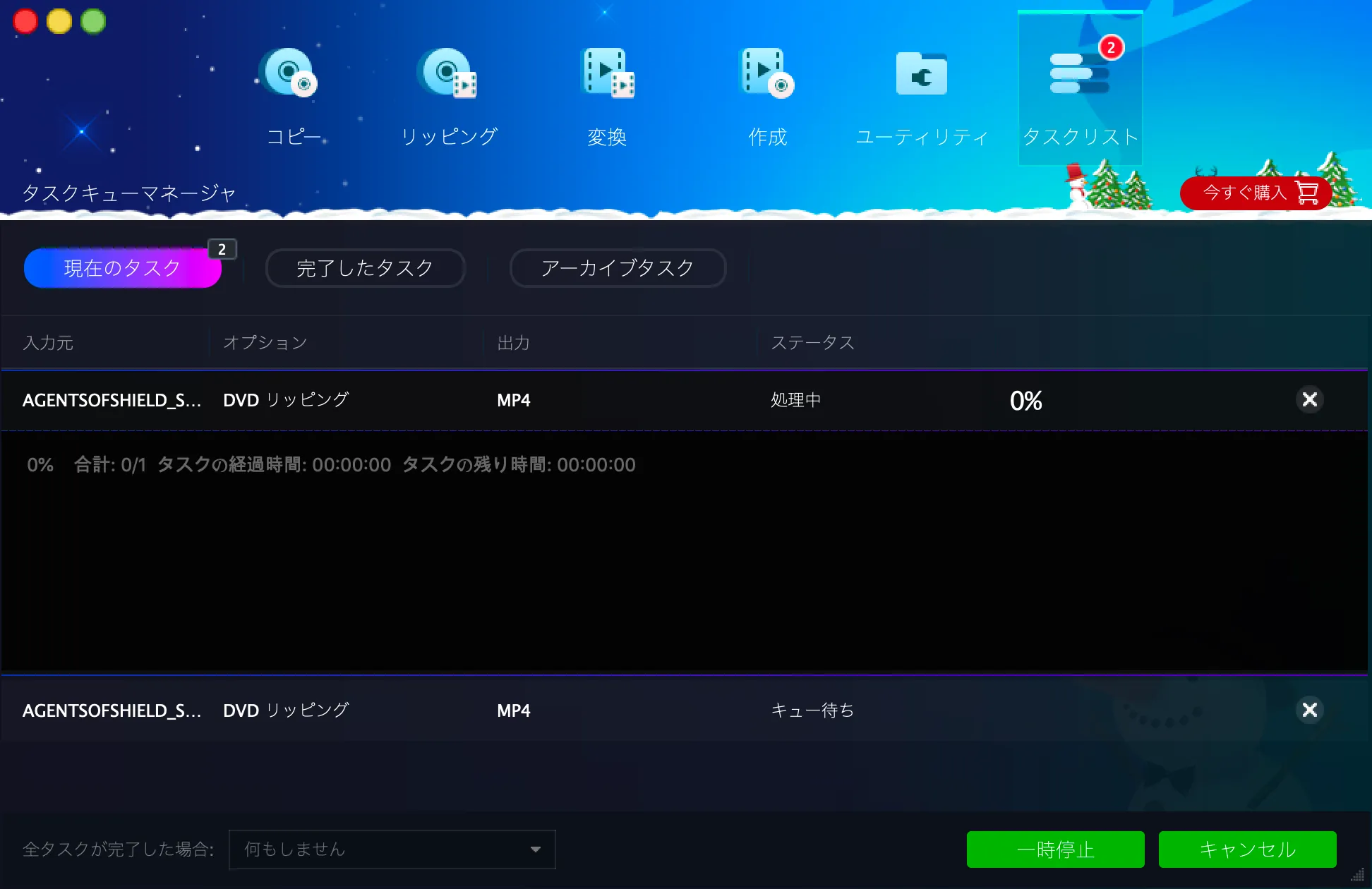Remove the キュー待ち task with its X
The image size is (1372, 889).
click(1310, 710)
